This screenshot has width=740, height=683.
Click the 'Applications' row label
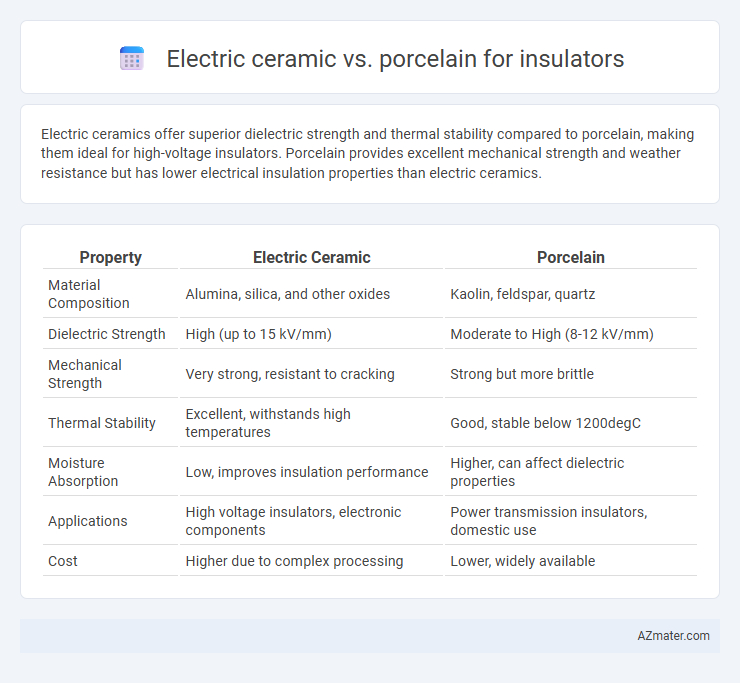[x=88, y=521]
